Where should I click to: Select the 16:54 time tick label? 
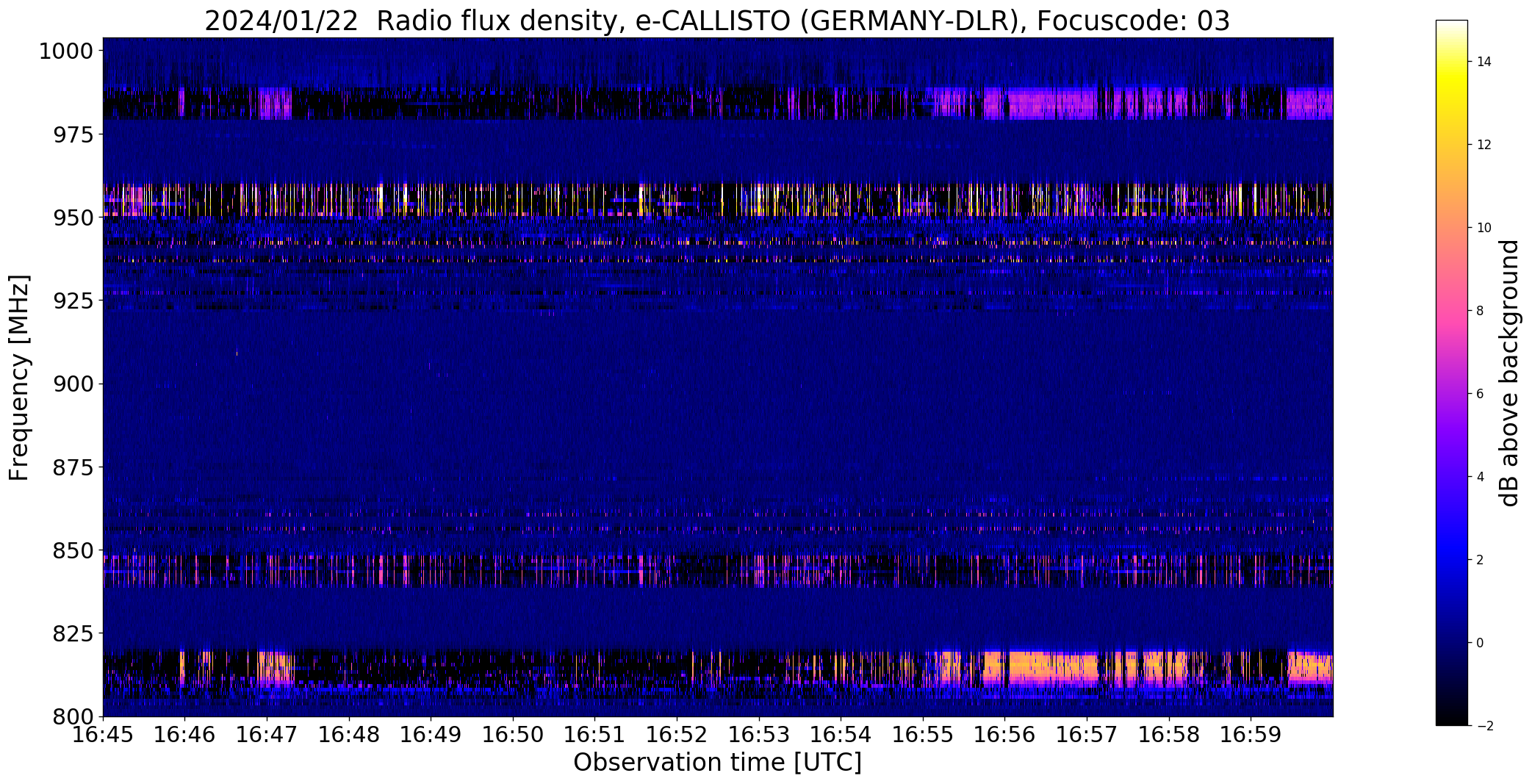pyautogui.click(x=841, y=735)
